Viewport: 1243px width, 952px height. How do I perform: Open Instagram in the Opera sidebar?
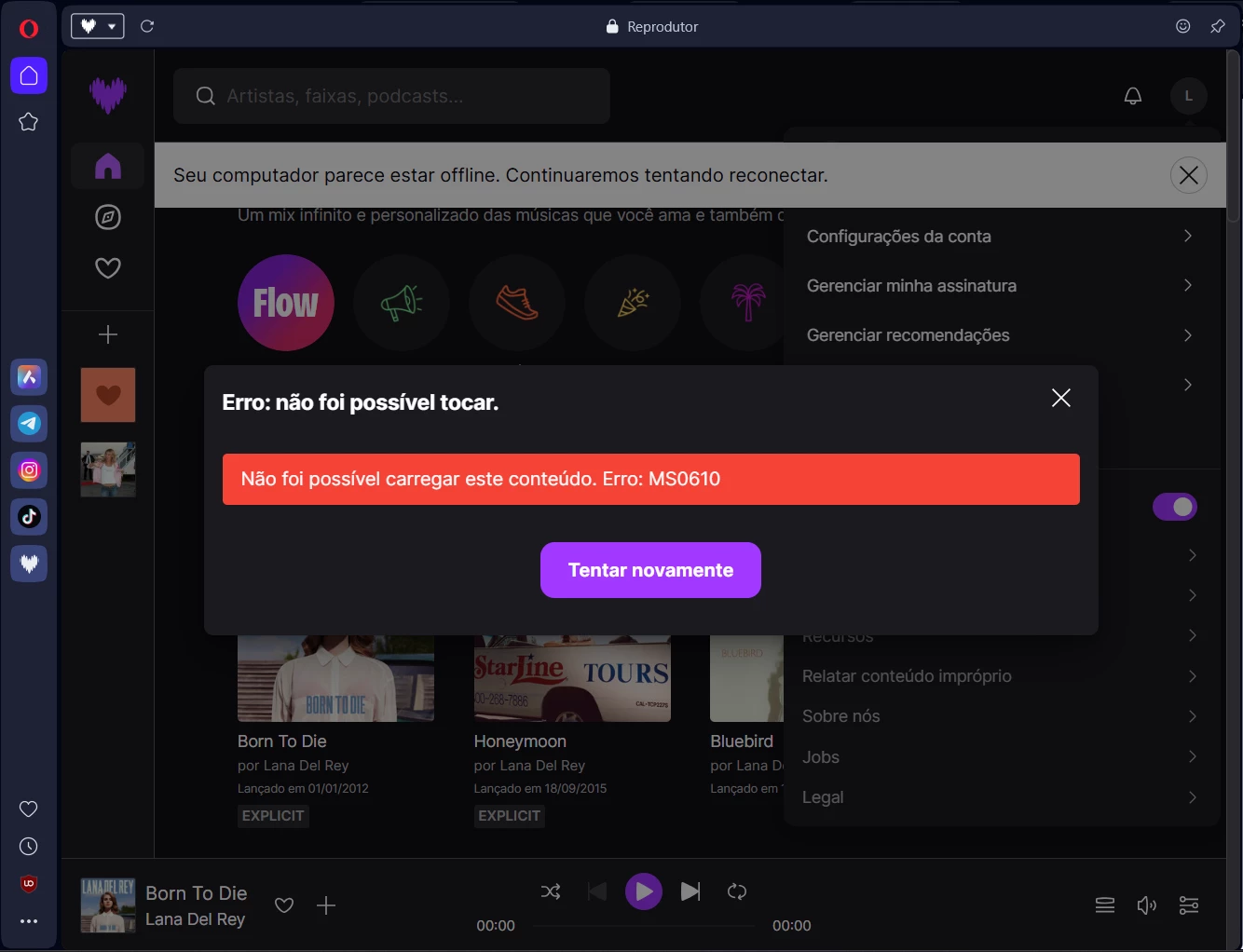click(29, 470)
